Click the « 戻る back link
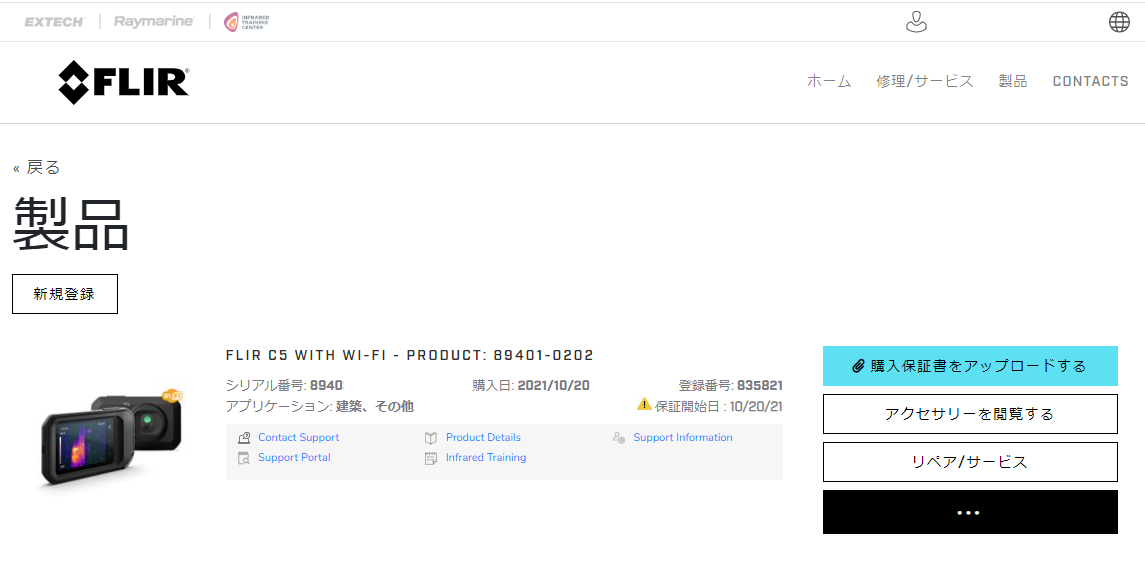Screen dimensions: 1145x561 [x=37, y=167]
